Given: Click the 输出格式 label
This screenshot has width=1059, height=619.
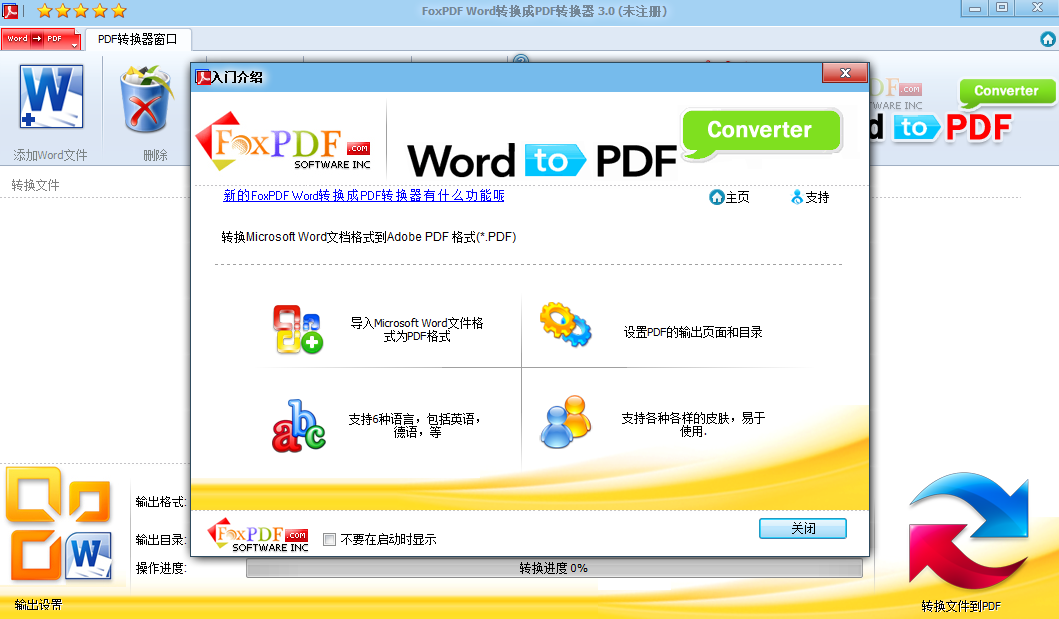Looking at the screenshot, I should (161, 502).
